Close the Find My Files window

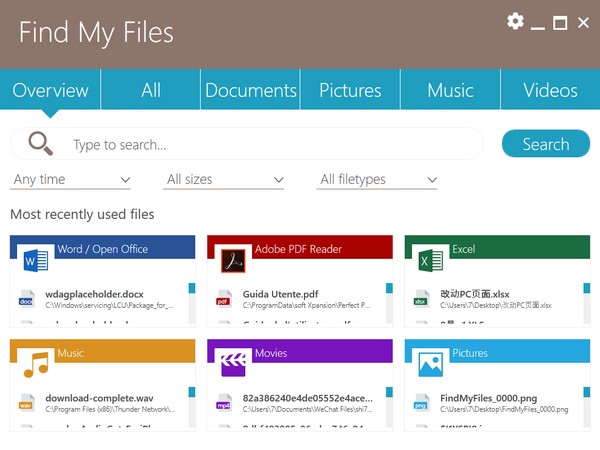583,23
